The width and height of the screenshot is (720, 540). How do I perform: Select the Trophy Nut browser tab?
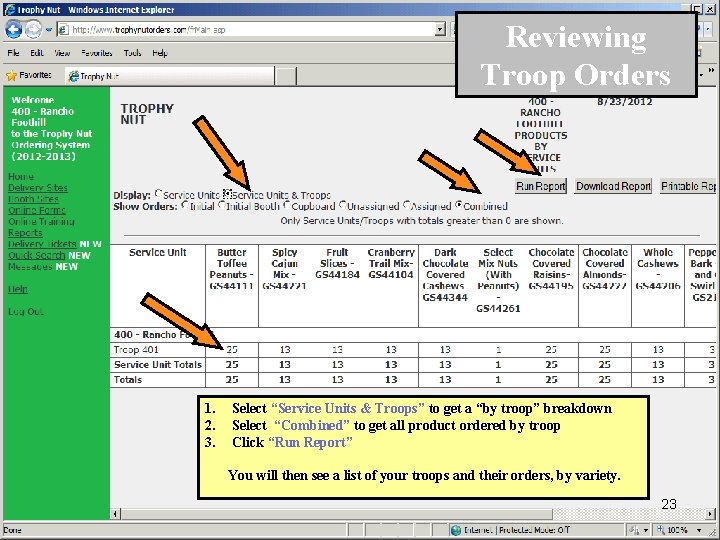pyautogui.click(x=170, y=76)
